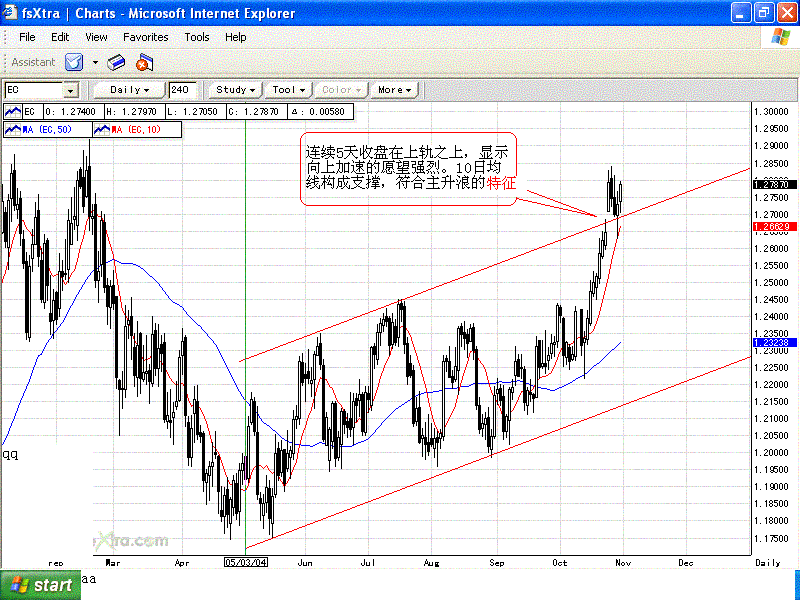Viewport: 800px width, 600px height.
Task: Click the EC price chart legend icon
Action: tap(13, 111)
